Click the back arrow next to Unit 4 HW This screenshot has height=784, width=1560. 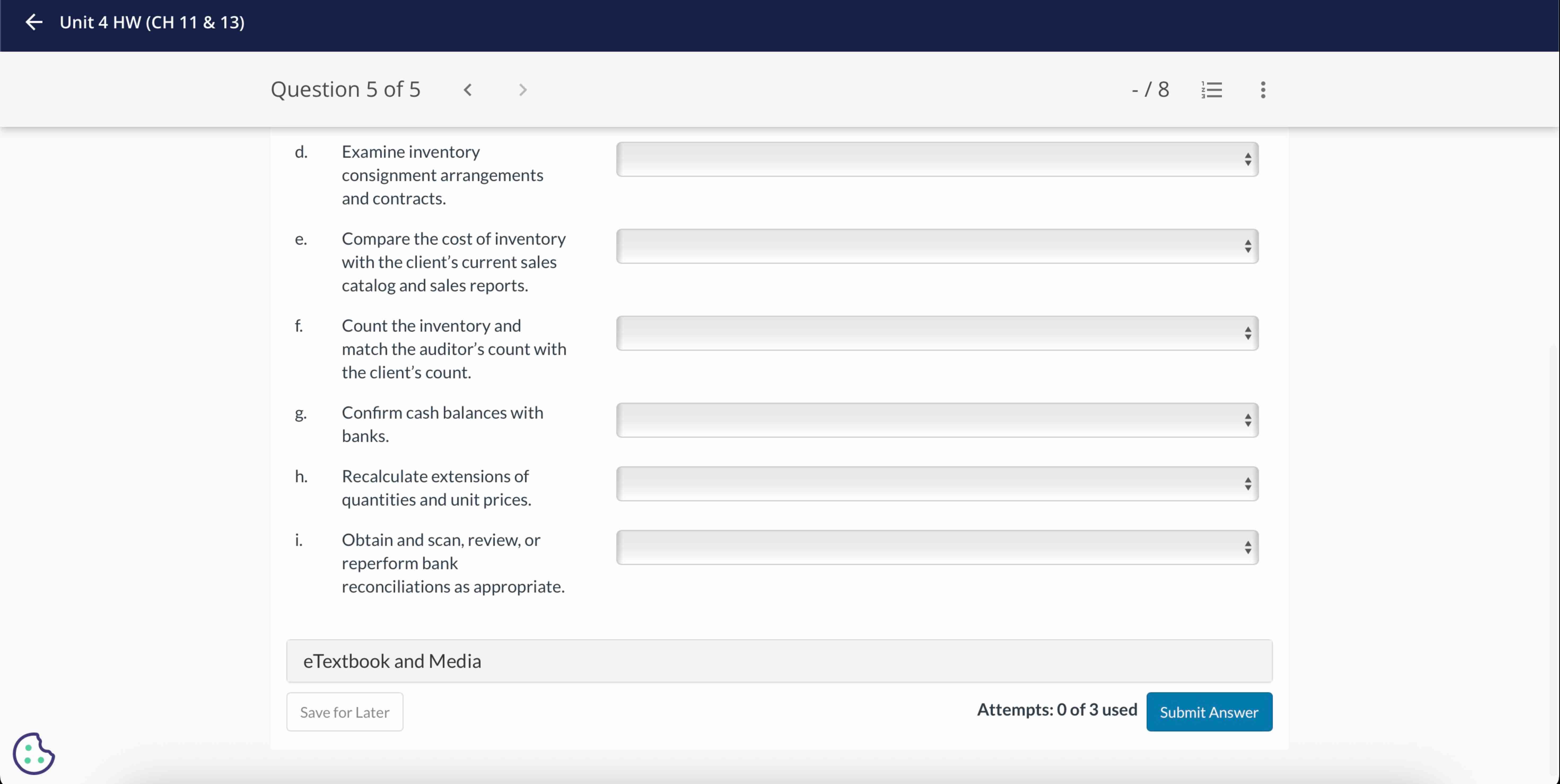[x=34, y=22]
